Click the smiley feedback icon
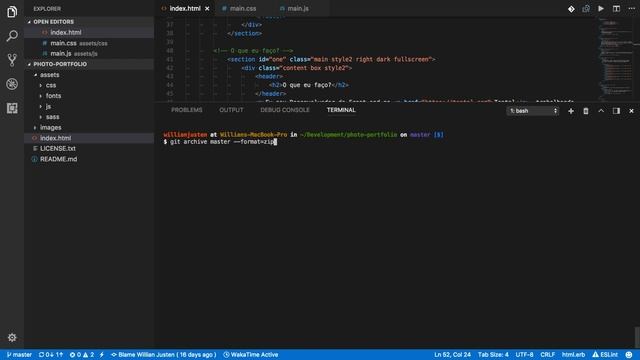The height and width of the screenshot is (360, 640). [x=629, y=355]
